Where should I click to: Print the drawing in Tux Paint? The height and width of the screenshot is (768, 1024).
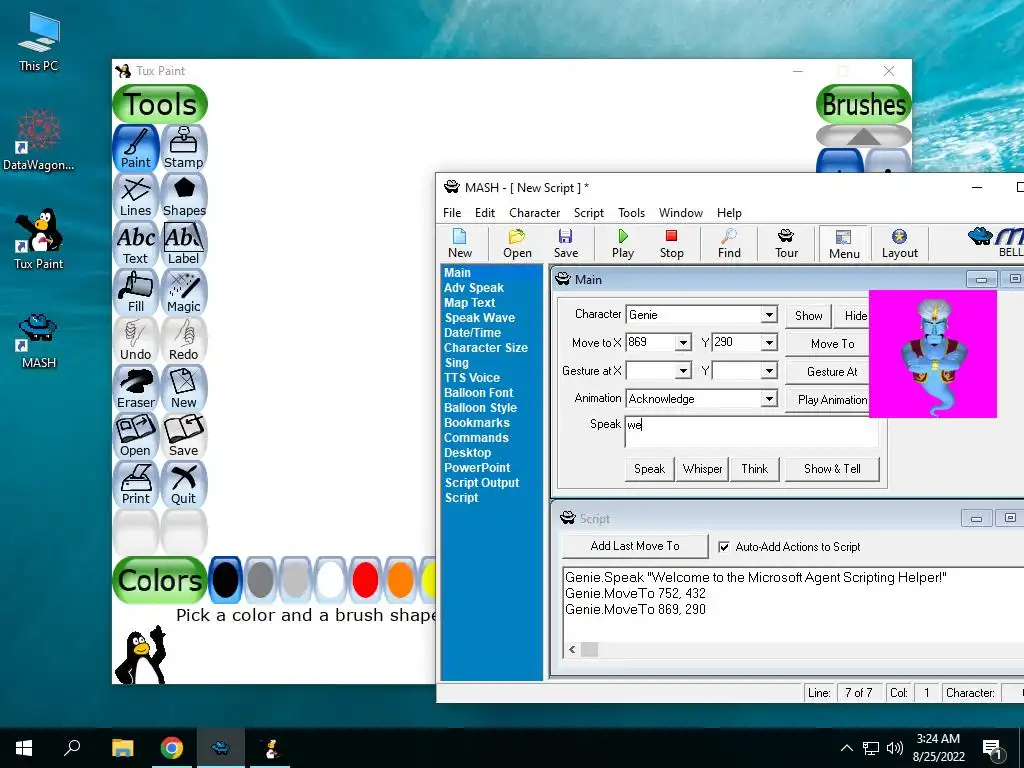[136, 485]
